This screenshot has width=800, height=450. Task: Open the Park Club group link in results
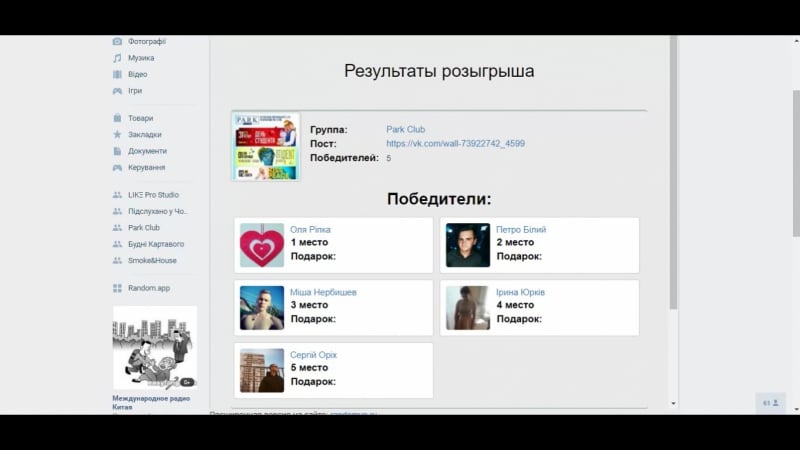(x=405, y=129)
